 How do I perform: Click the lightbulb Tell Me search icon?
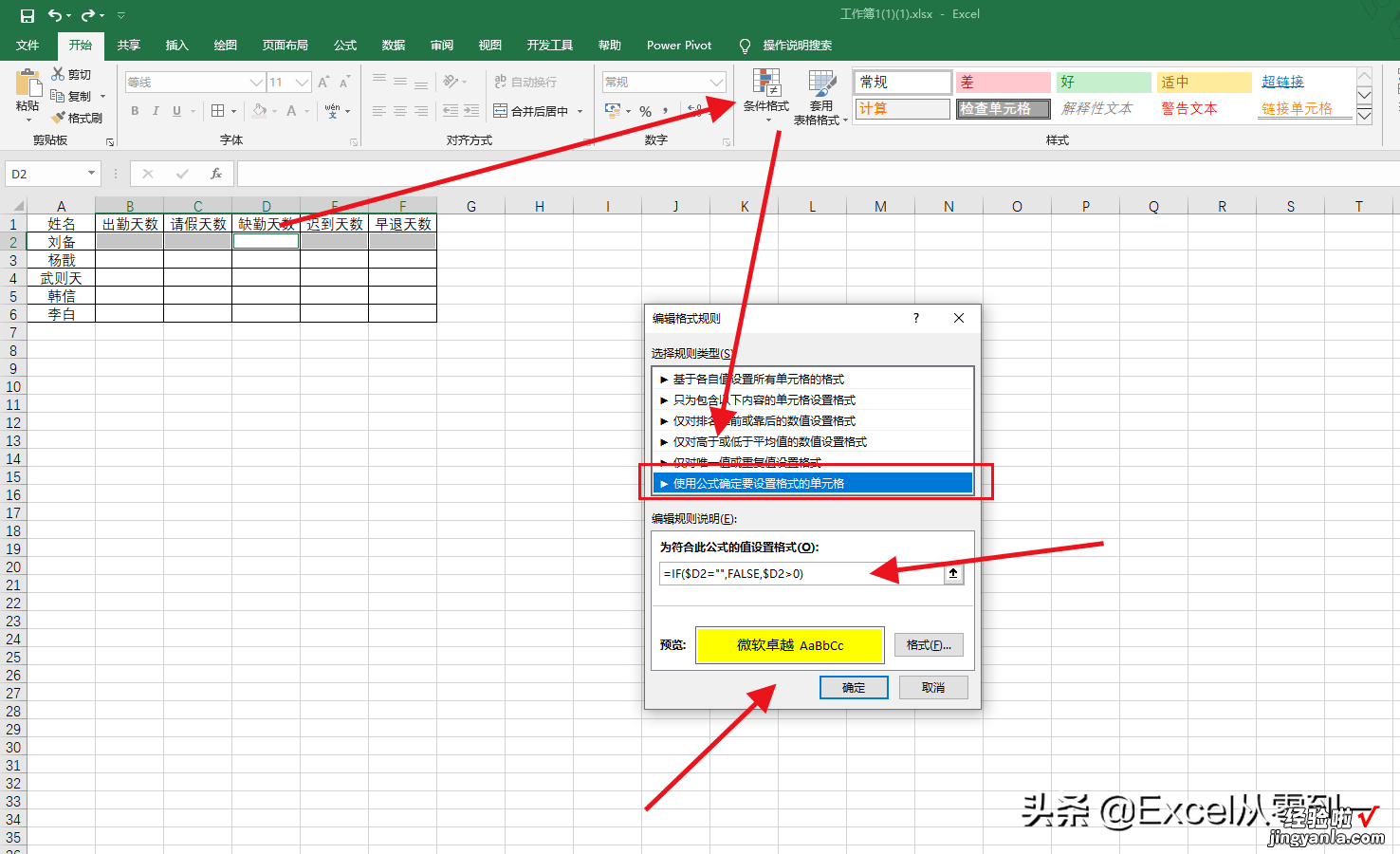pyautogui.click(x=745, y=46)
